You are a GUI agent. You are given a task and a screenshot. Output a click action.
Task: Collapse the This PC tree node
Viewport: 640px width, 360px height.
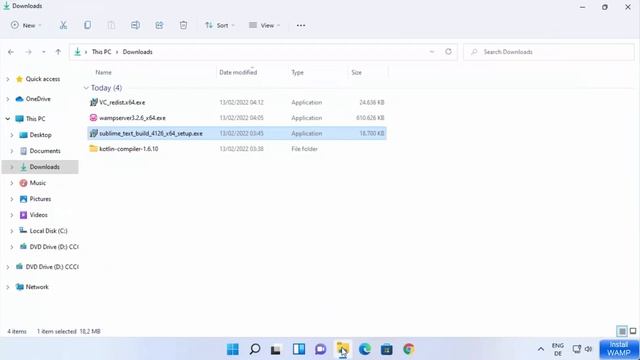(x=8, y=119)
